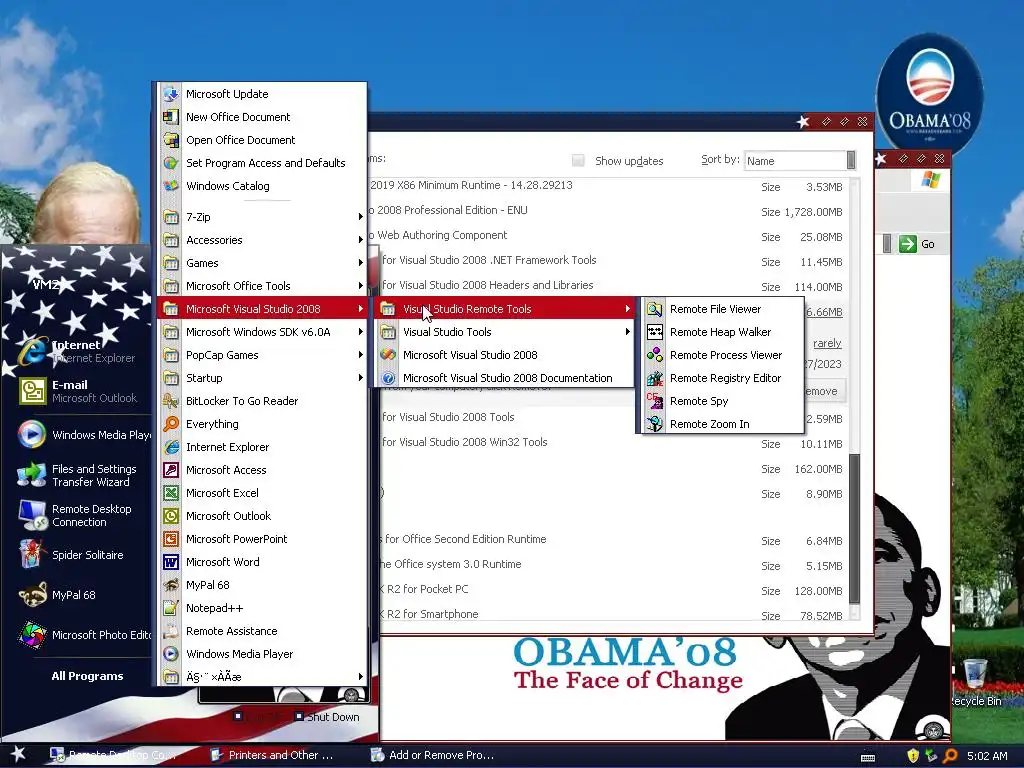Select Microsoft Visual Studio 2008 folder
1024x768 pixels.
coord(263,309)
